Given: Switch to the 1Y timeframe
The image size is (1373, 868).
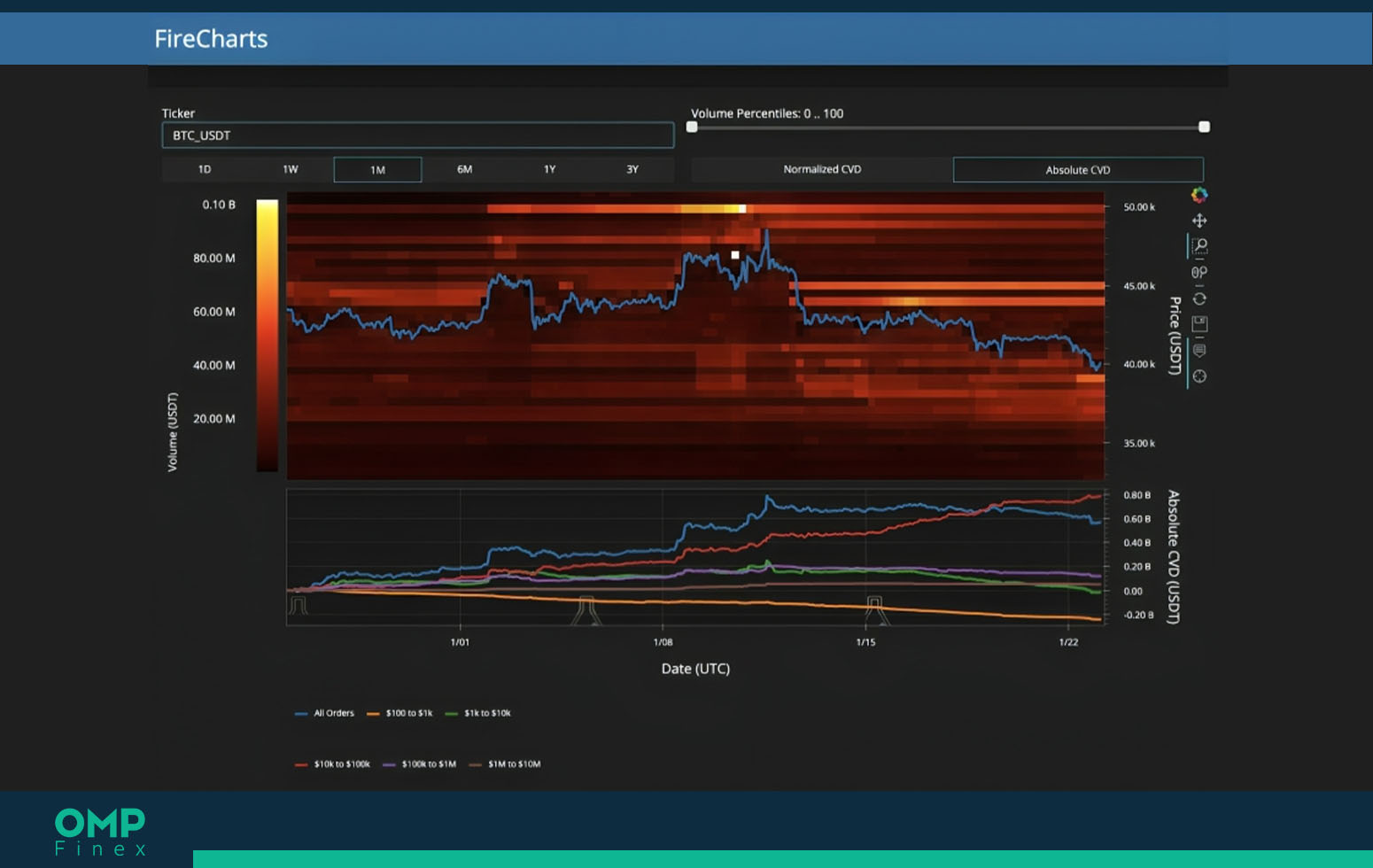Looking at the screenshot, I should point(549,169).
